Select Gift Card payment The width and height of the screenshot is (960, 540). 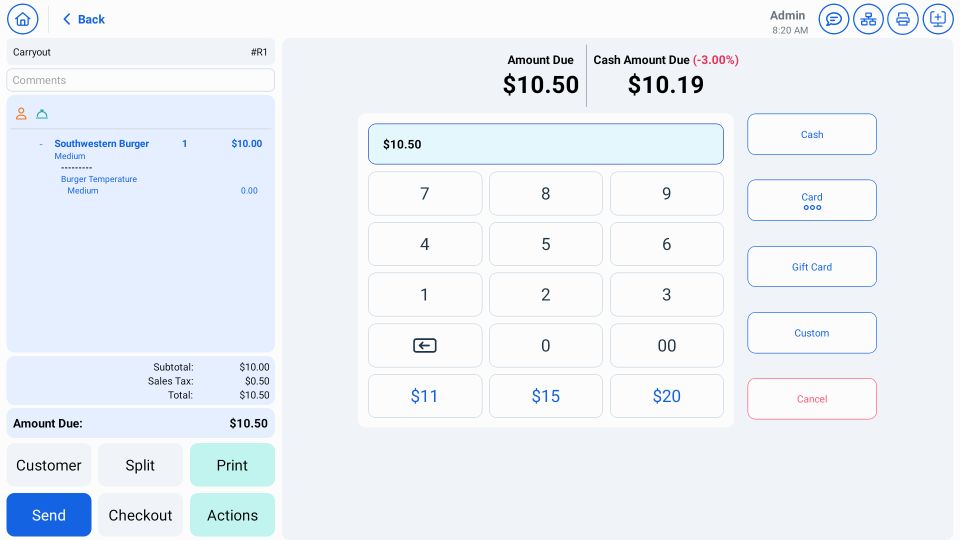tap(811, 267)
